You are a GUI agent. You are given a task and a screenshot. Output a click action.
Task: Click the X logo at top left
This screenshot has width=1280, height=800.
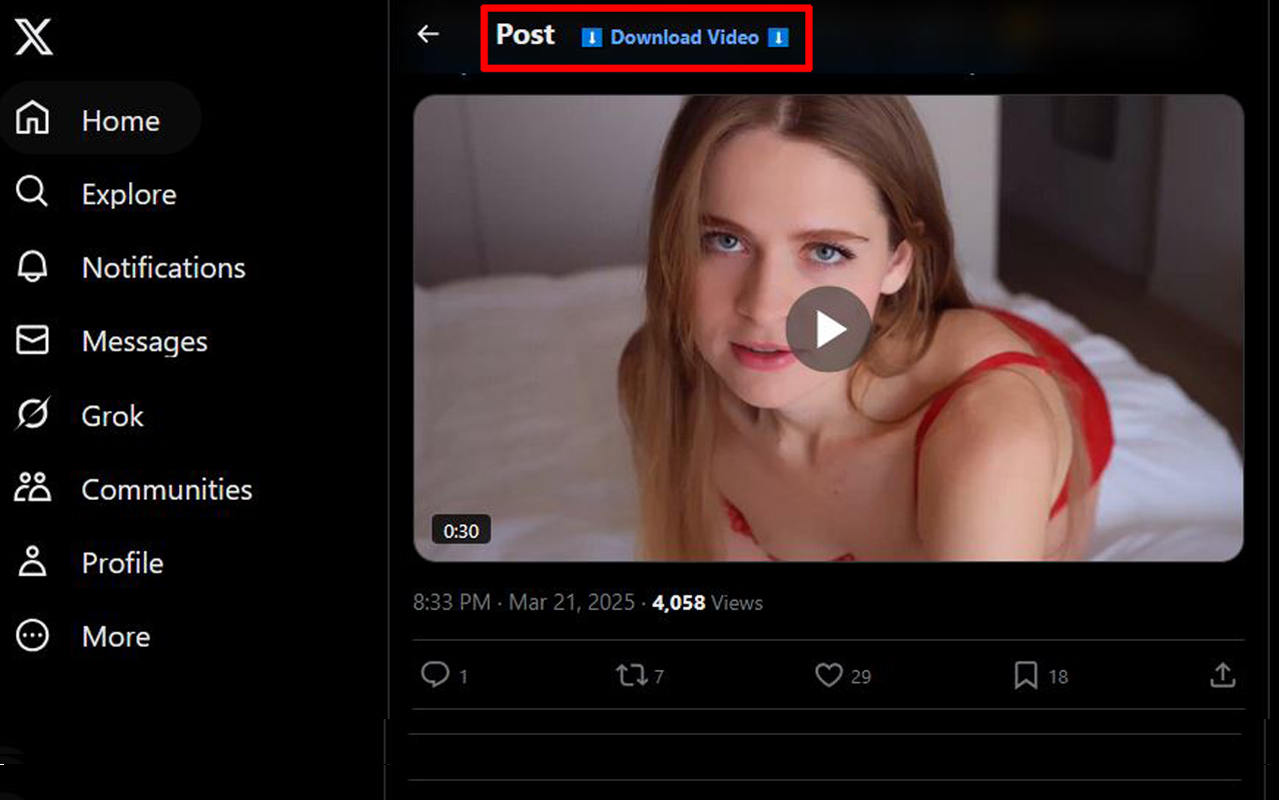click(34, 37)
